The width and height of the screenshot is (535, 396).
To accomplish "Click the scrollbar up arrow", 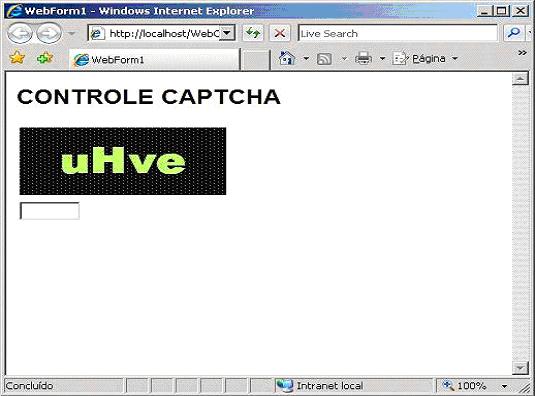I will pyautogui.click(x=520, y=79).
